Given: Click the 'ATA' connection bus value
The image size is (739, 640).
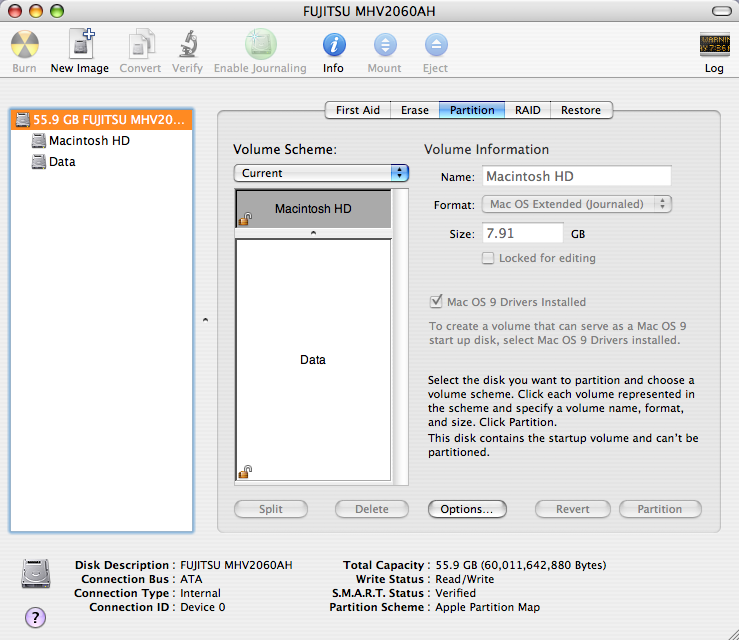Looking at the screenshot, I should point(191,579).
